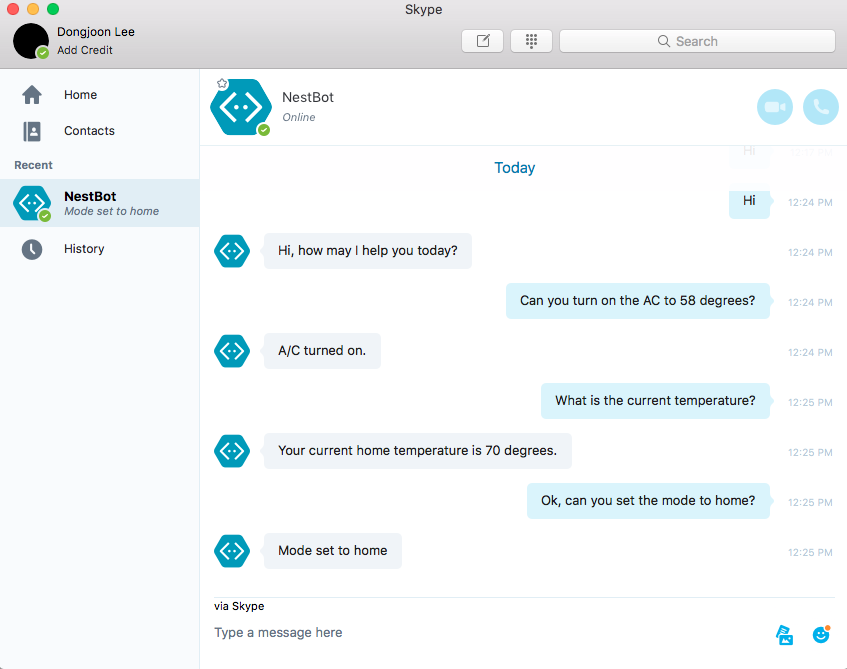Click 'Hi, how may I help you today?'

tap(368, 251)
